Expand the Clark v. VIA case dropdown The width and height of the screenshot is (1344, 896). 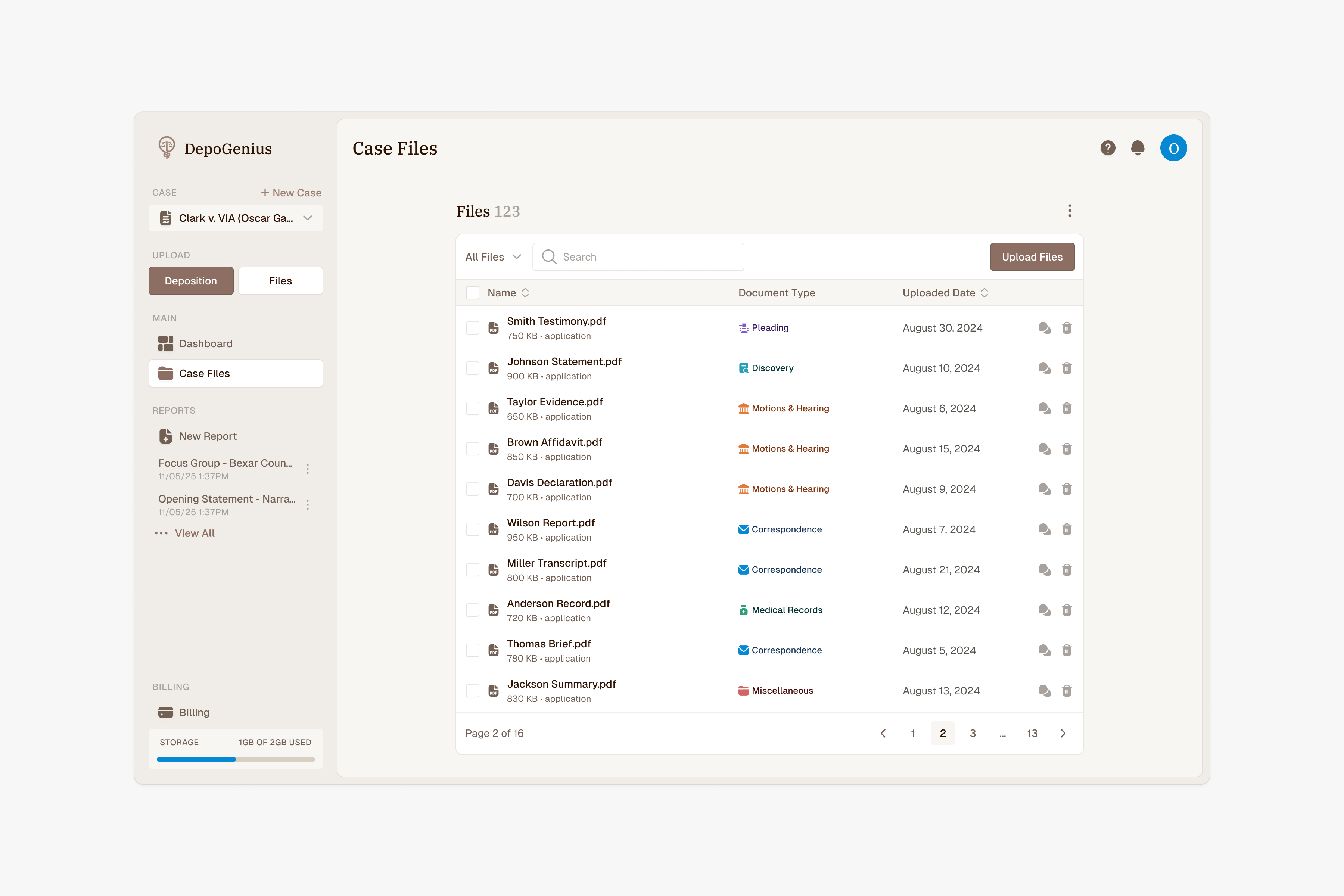click(236, 218)
